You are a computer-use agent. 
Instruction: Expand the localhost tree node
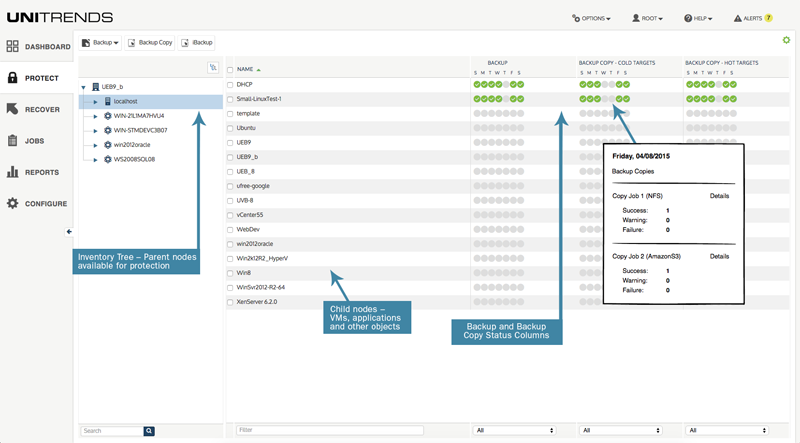tap(95, 102)
